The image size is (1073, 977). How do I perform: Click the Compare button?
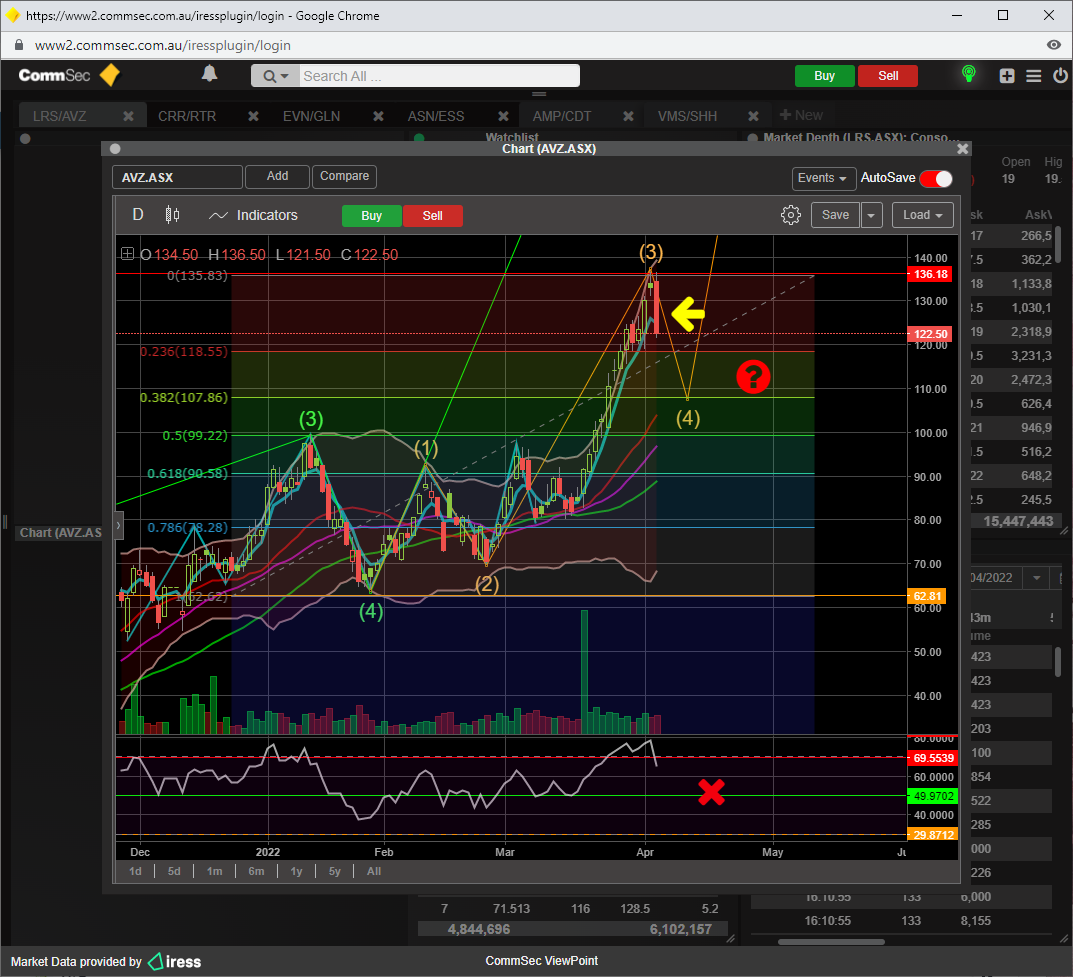pos(344,176)
